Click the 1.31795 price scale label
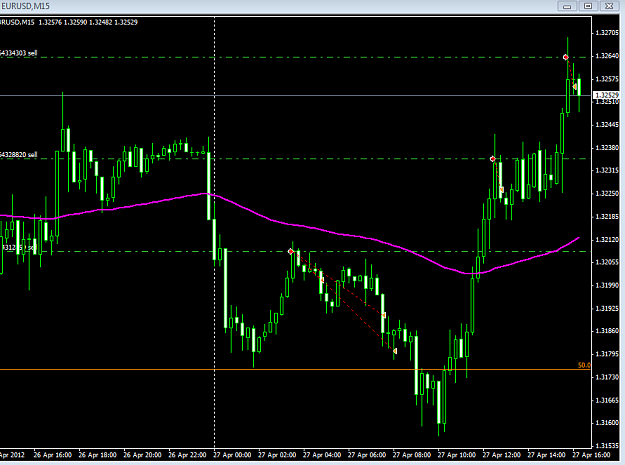Image resolution: width=625 pixels, height=465 pixels. click(607, 354)
